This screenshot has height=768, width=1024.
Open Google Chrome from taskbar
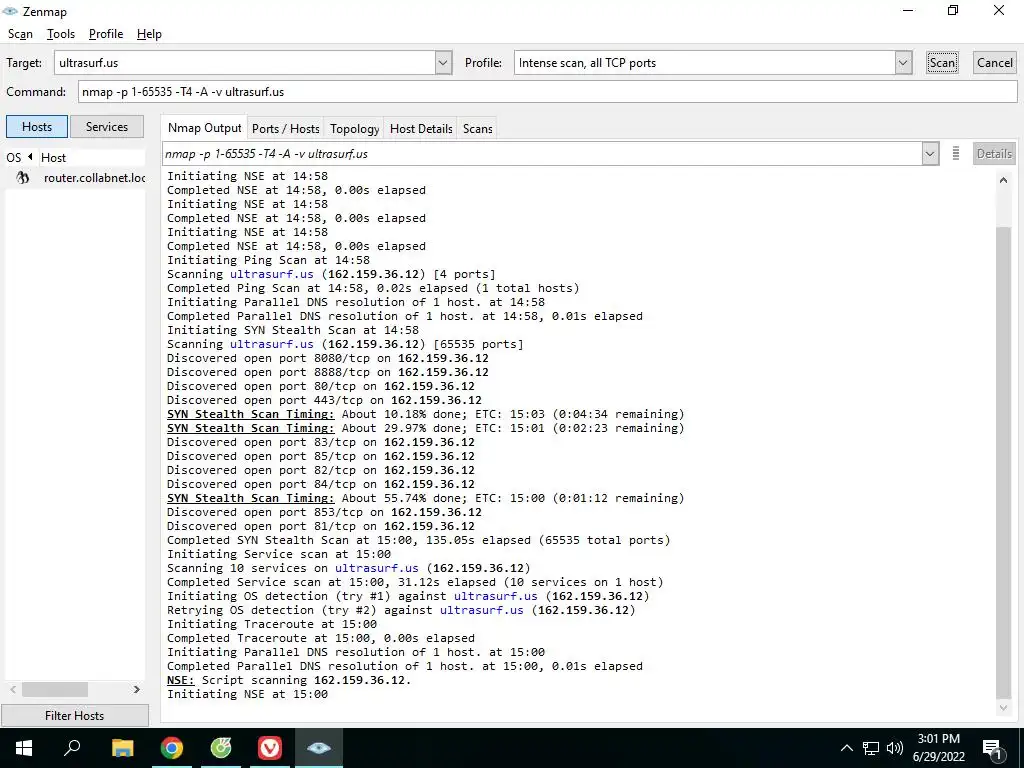tap(172, 748)
